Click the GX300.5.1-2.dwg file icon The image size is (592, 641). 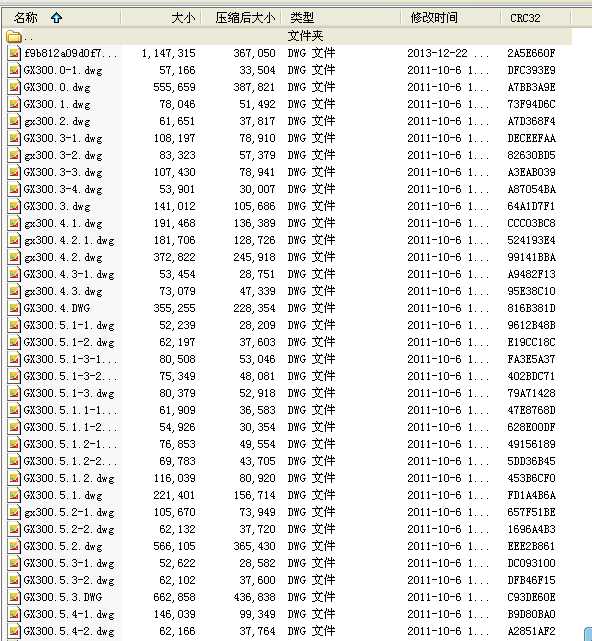pyautogui.click(x=14, y=343)
